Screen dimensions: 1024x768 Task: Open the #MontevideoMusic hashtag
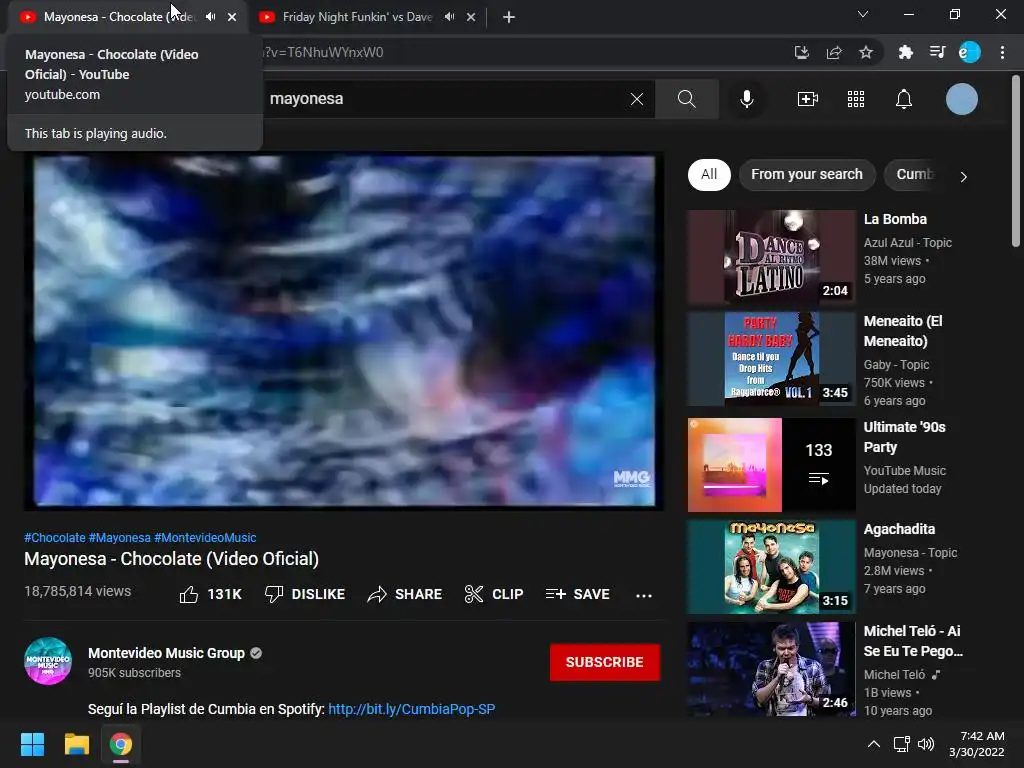[x=205, y=537]
